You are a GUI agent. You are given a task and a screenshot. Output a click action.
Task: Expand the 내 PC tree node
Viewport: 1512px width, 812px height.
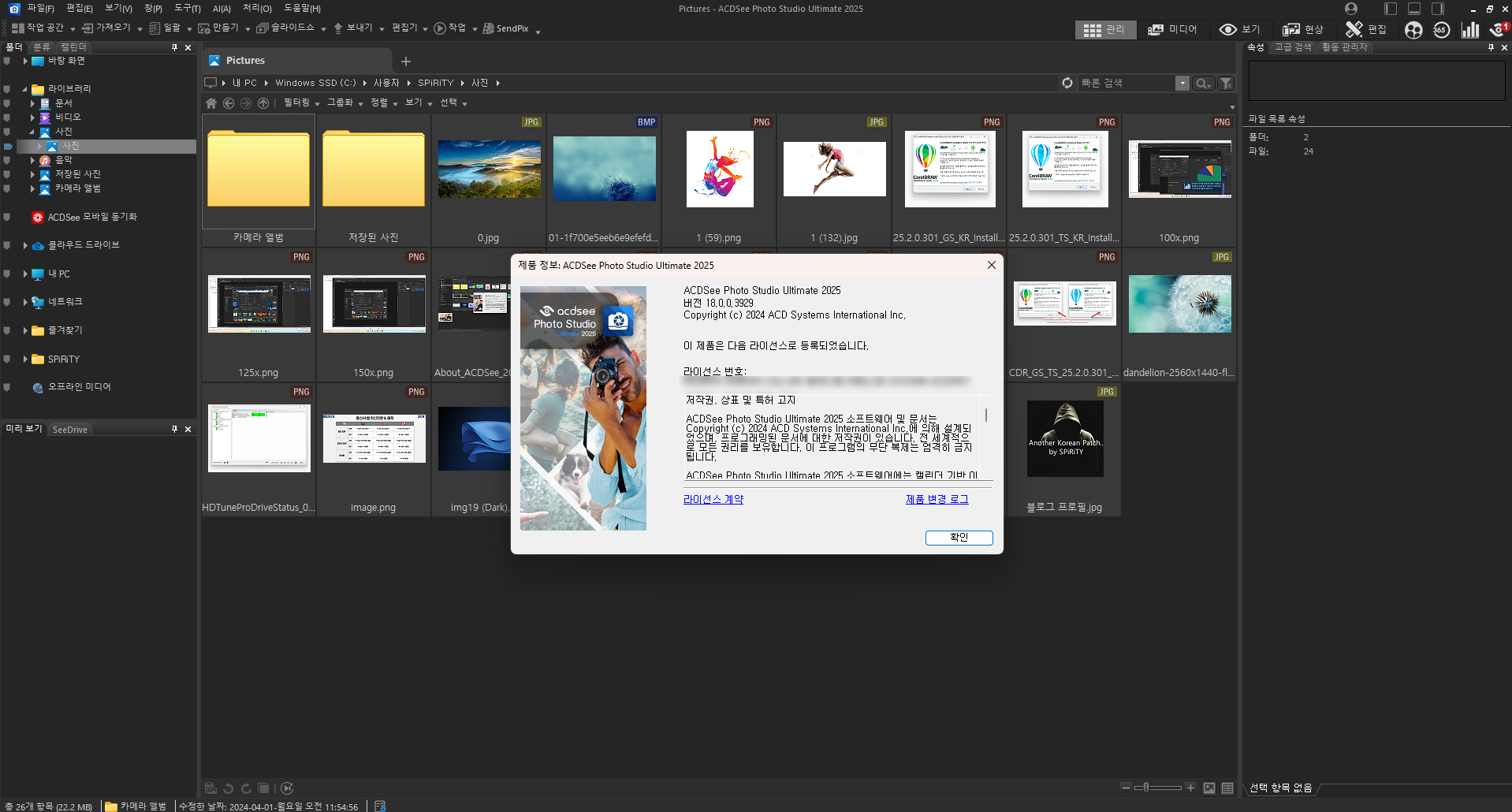(25, 274)
